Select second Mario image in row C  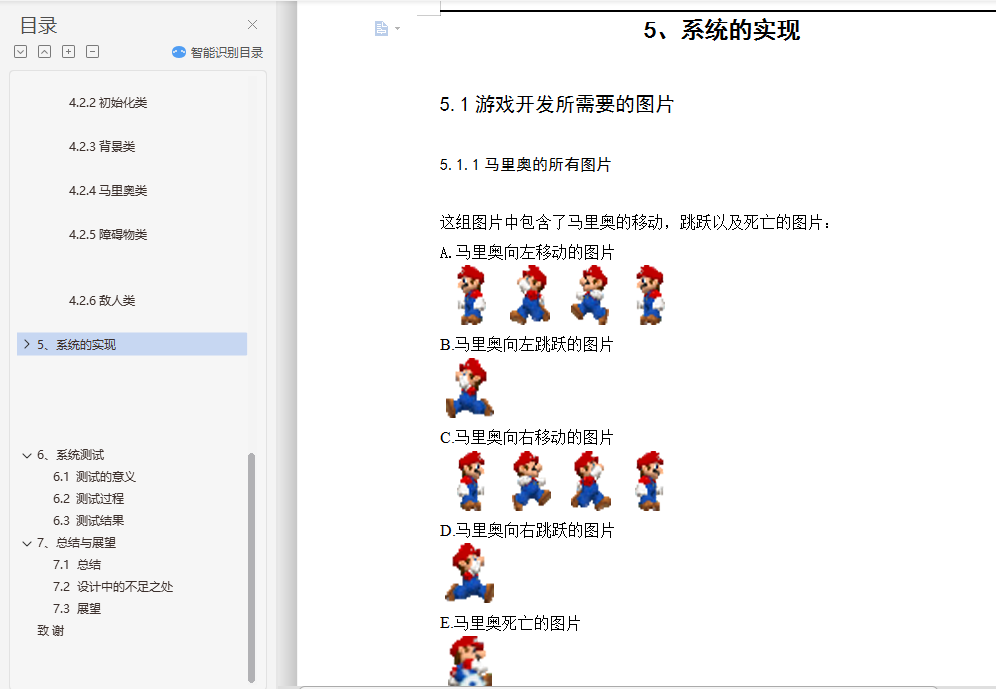pos(531,481)
